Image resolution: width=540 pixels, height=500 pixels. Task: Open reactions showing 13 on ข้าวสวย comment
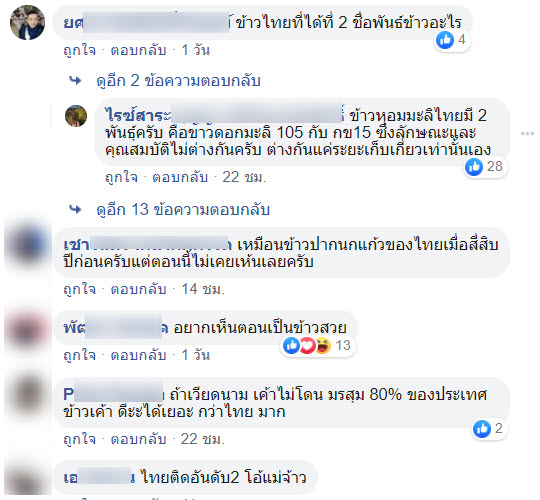click(316, 345)
